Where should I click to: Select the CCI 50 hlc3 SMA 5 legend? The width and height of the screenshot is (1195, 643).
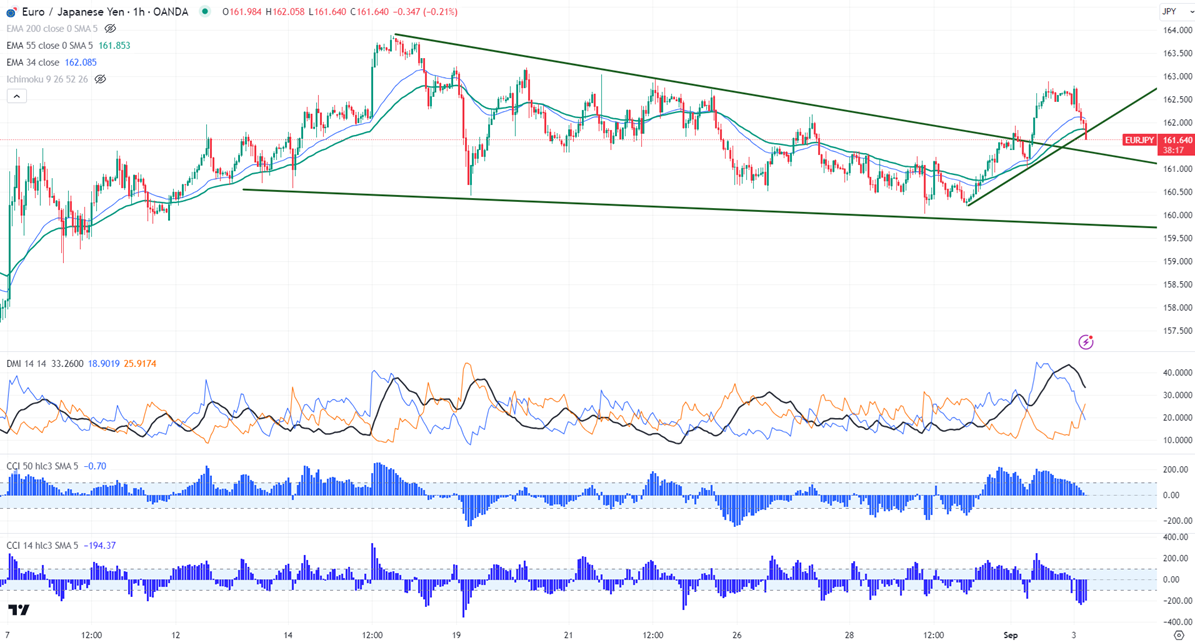click(42, 466)
